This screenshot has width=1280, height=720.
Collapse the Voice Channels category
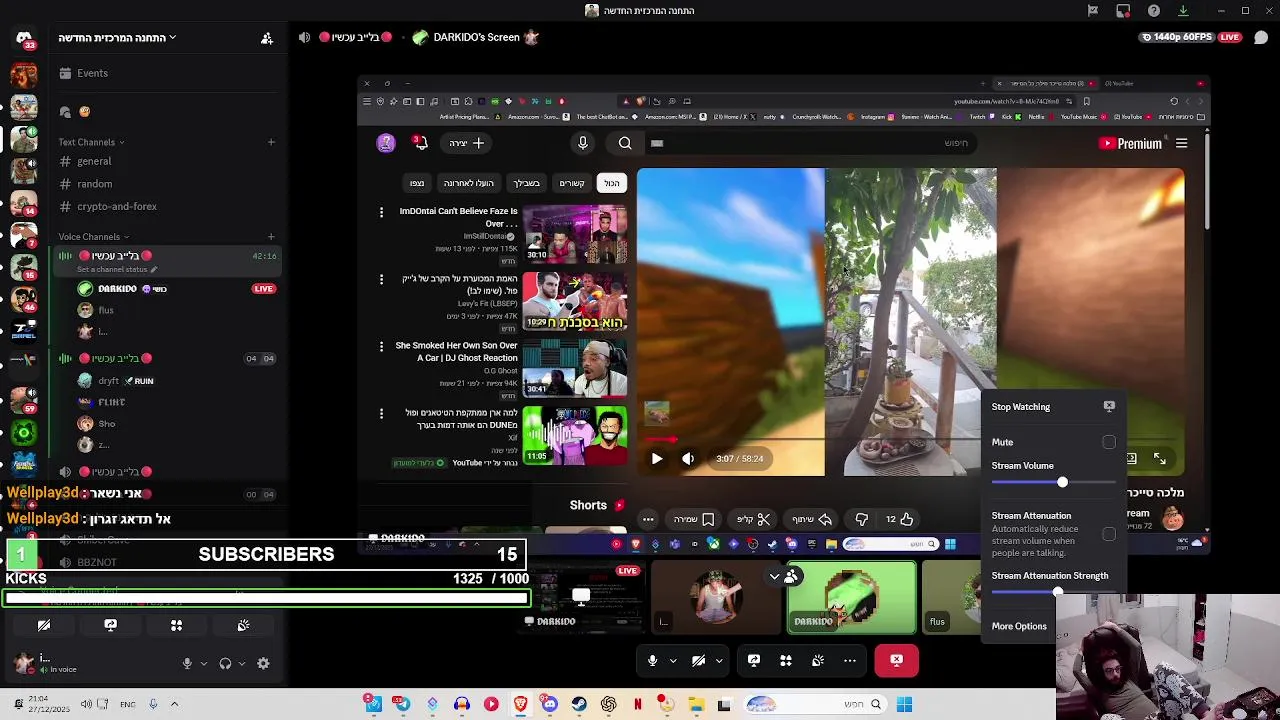tap(94, 237)
